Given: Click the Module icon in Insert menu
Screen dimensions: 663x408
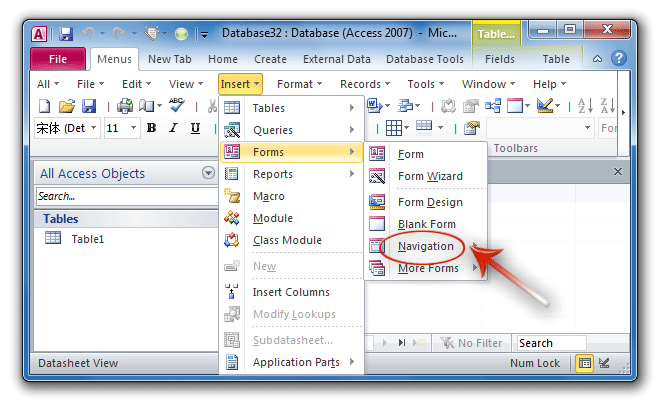Looking at the screenshot, I should (232, 218).
